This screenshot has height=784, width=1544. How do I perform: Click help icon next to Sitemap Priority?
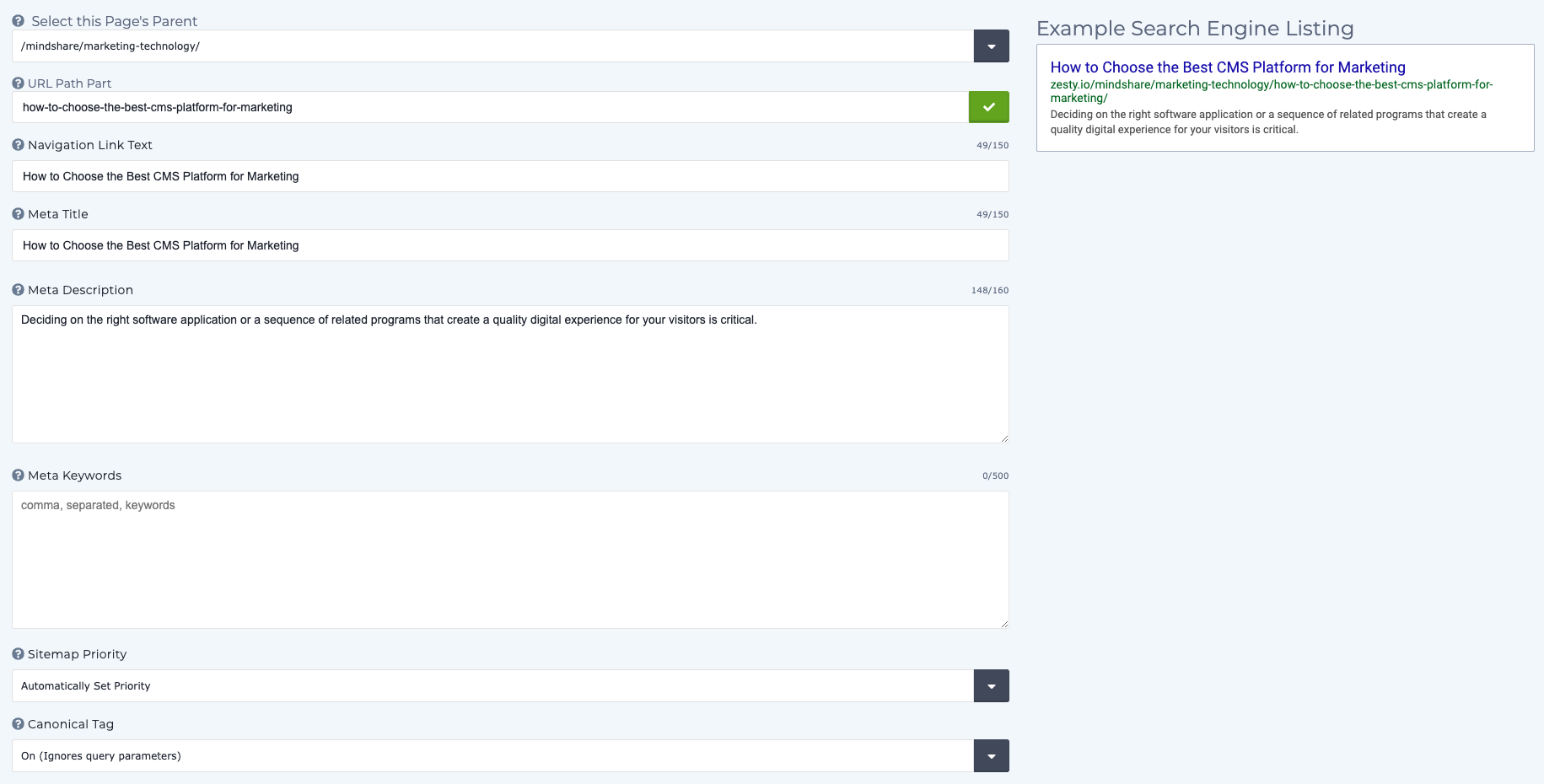[x=18, y=654]
